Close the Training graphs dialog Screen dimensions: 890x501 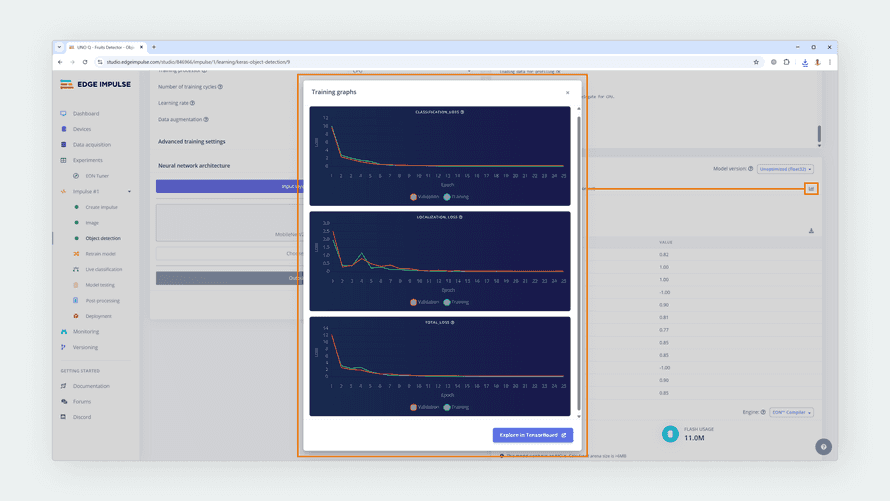click(x=568, y=92)
